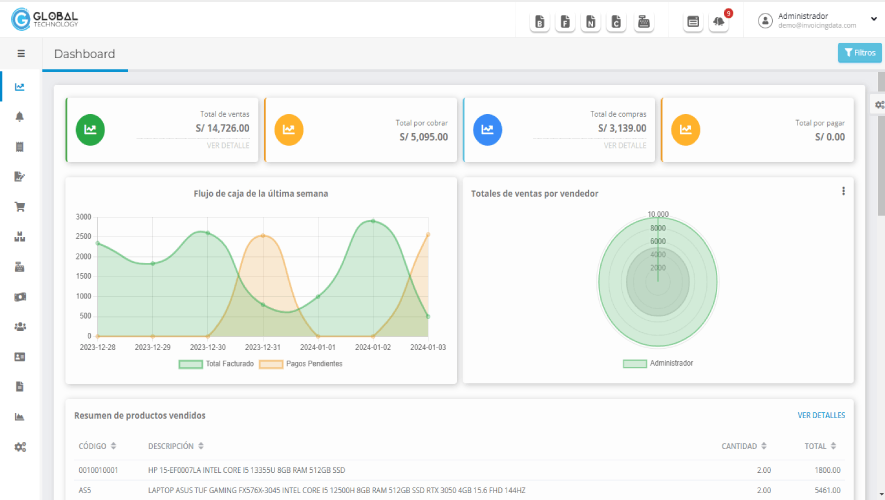Click the S/ 5,095.00 receivable amount

(424, 137)
